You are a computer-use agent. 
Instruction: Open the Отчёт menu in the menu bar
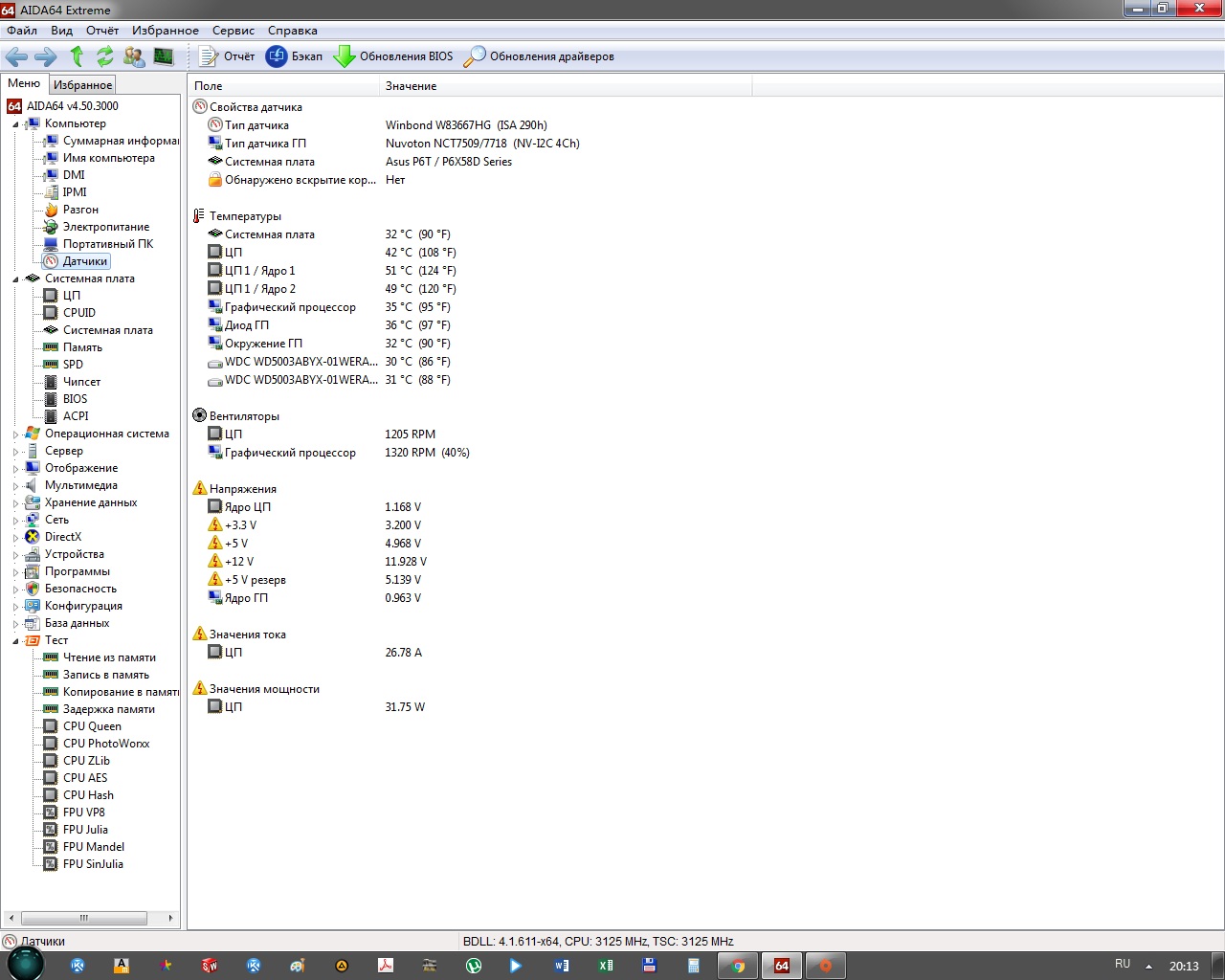[102, 31]
